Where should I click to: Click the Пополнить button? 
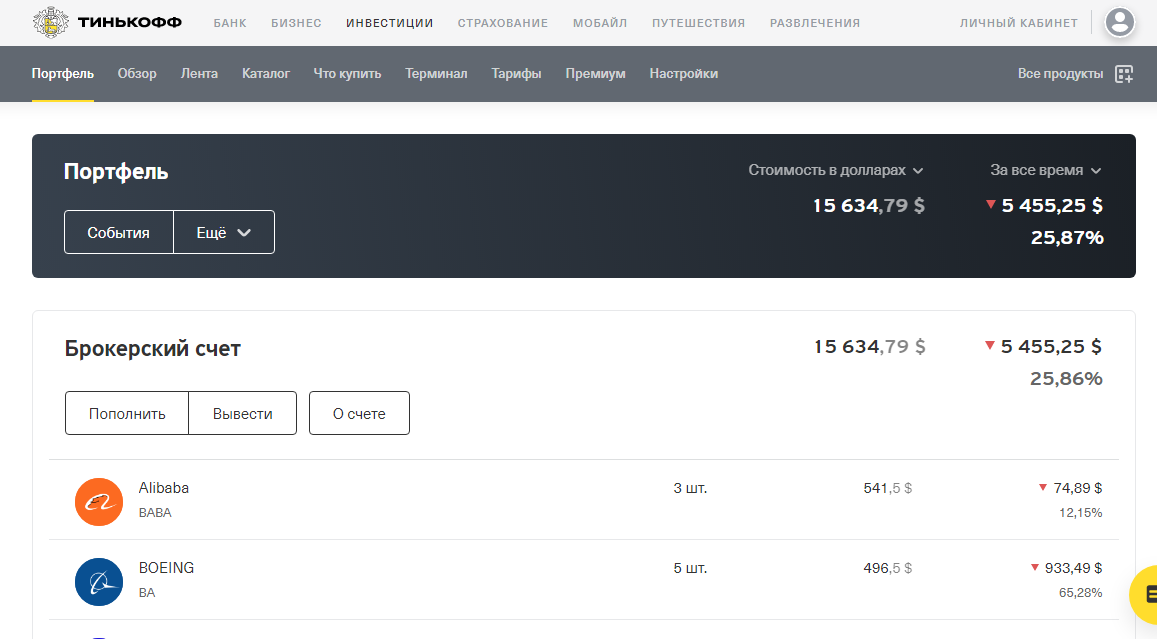(127, 413)
